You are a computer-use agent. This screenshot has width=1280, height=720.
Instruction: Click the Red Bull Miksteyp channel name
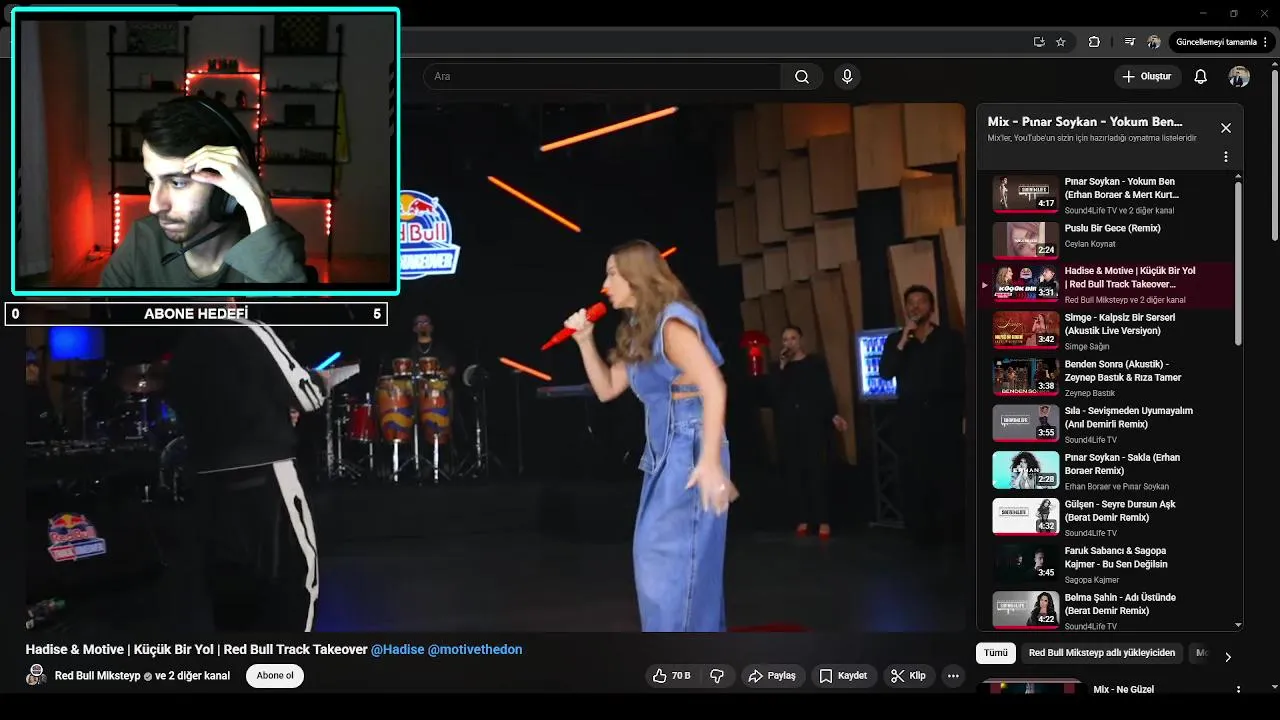pyautogui.click(x=97, y=676)
